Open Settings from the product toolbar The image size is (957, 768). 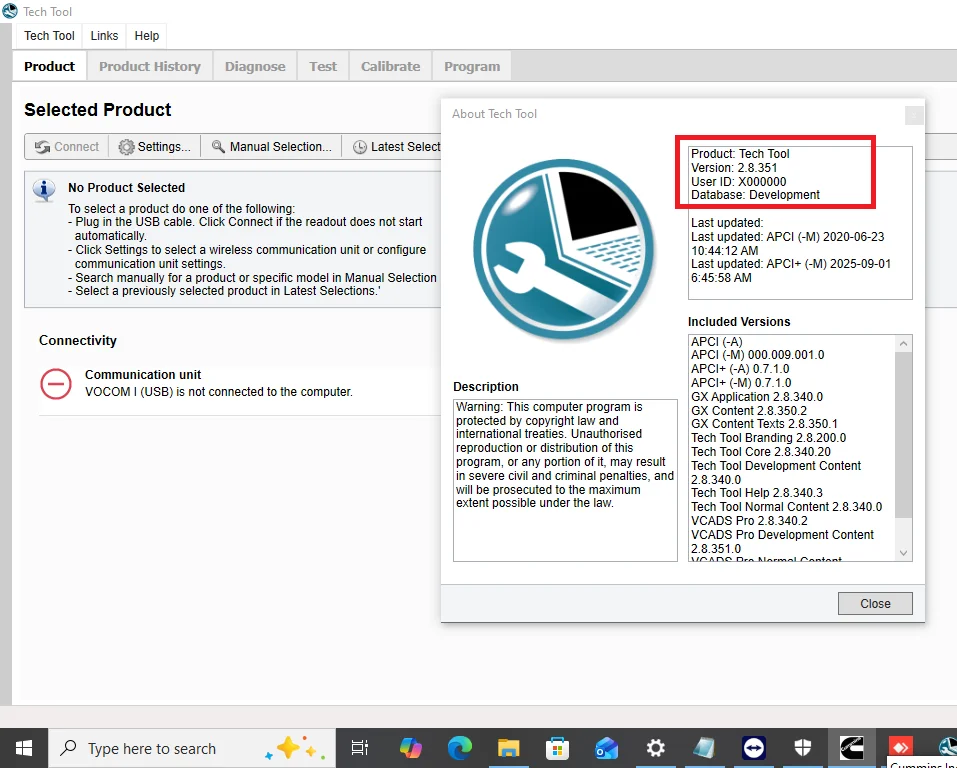pyautogui.click(x=155, y=147)
